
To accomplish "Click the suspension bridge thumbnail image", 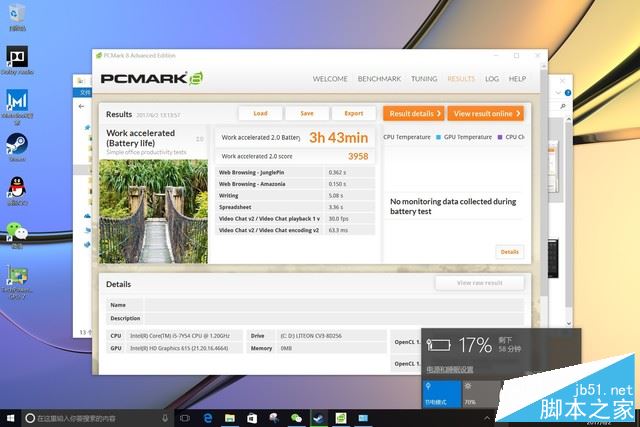I will click(x=153, y=211).
